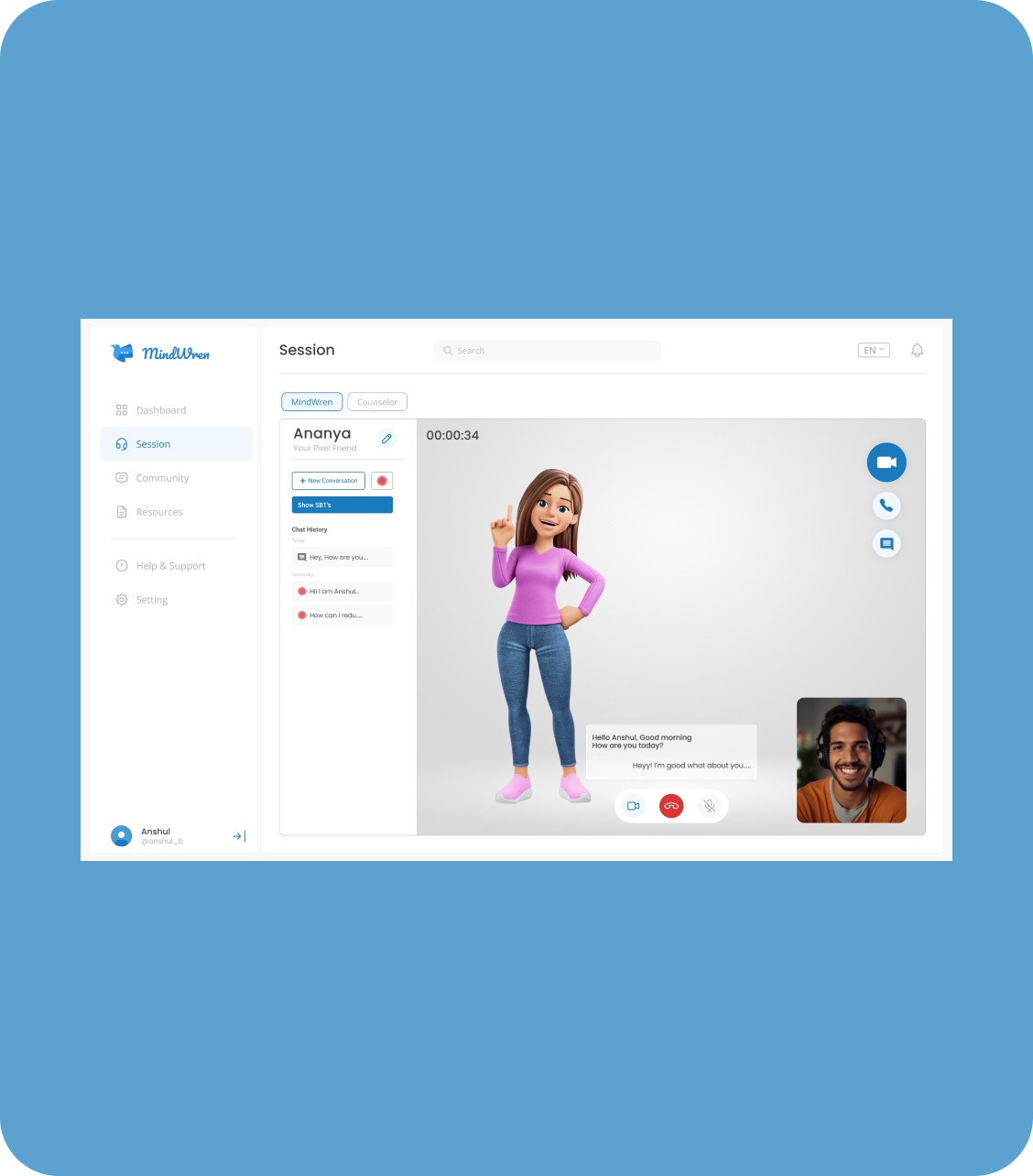Click the MindWren bird logo
The image size is (1033, 1176).
pyautogui.click(x=122, y=353)
